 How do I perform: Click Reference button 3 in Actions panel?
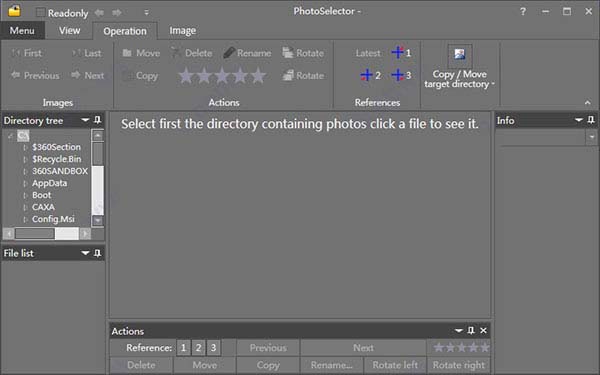click(213, 348)
